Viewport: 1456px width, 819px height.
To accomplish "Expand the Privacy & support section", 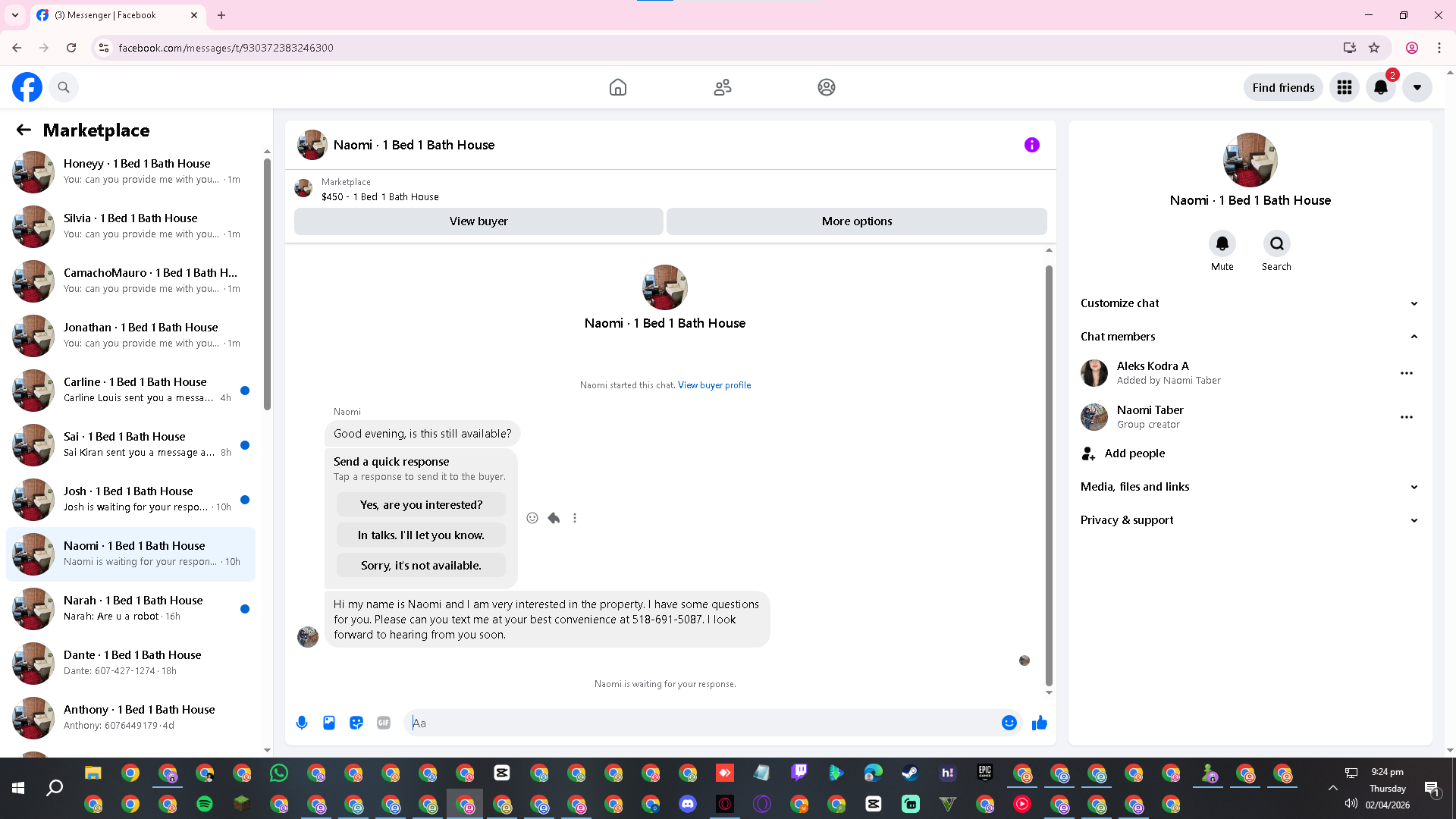I will [x=1250, y=520].
